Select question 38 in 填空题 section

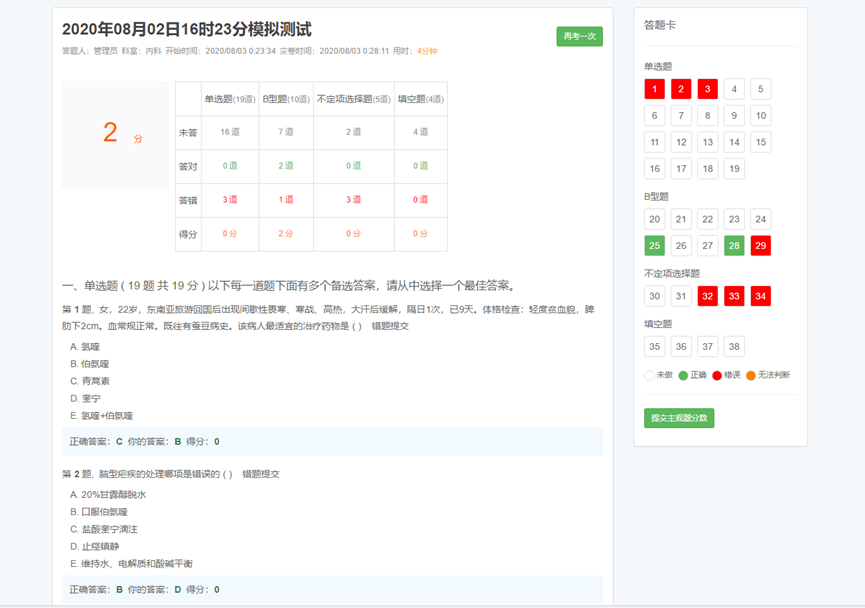733,347
